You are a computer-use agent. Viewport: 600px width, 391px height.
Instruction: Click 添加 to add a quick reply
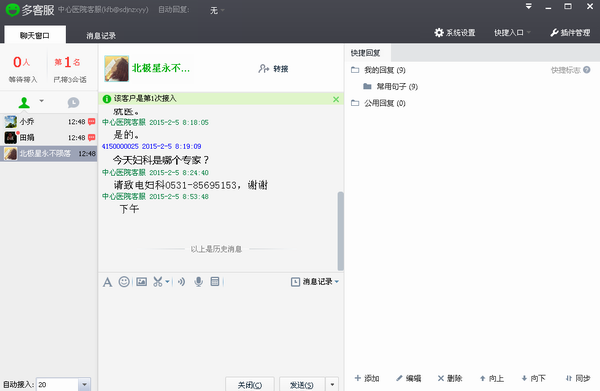tap(367, 378)
